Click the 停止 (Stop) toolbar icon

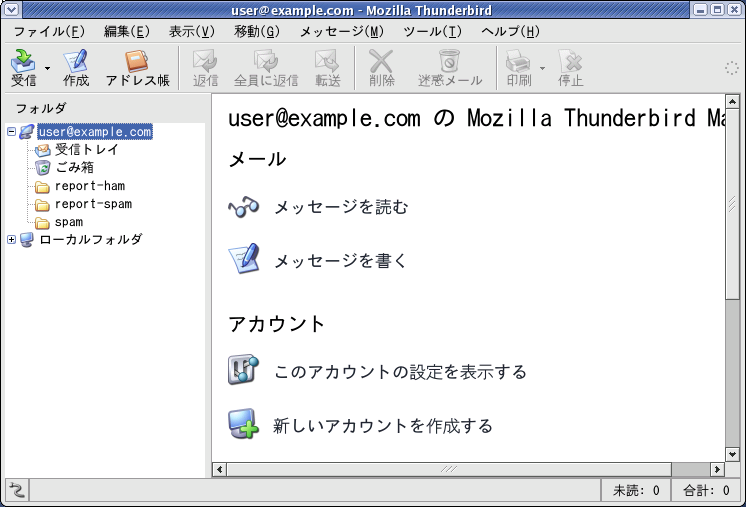[x=570, y=68]
